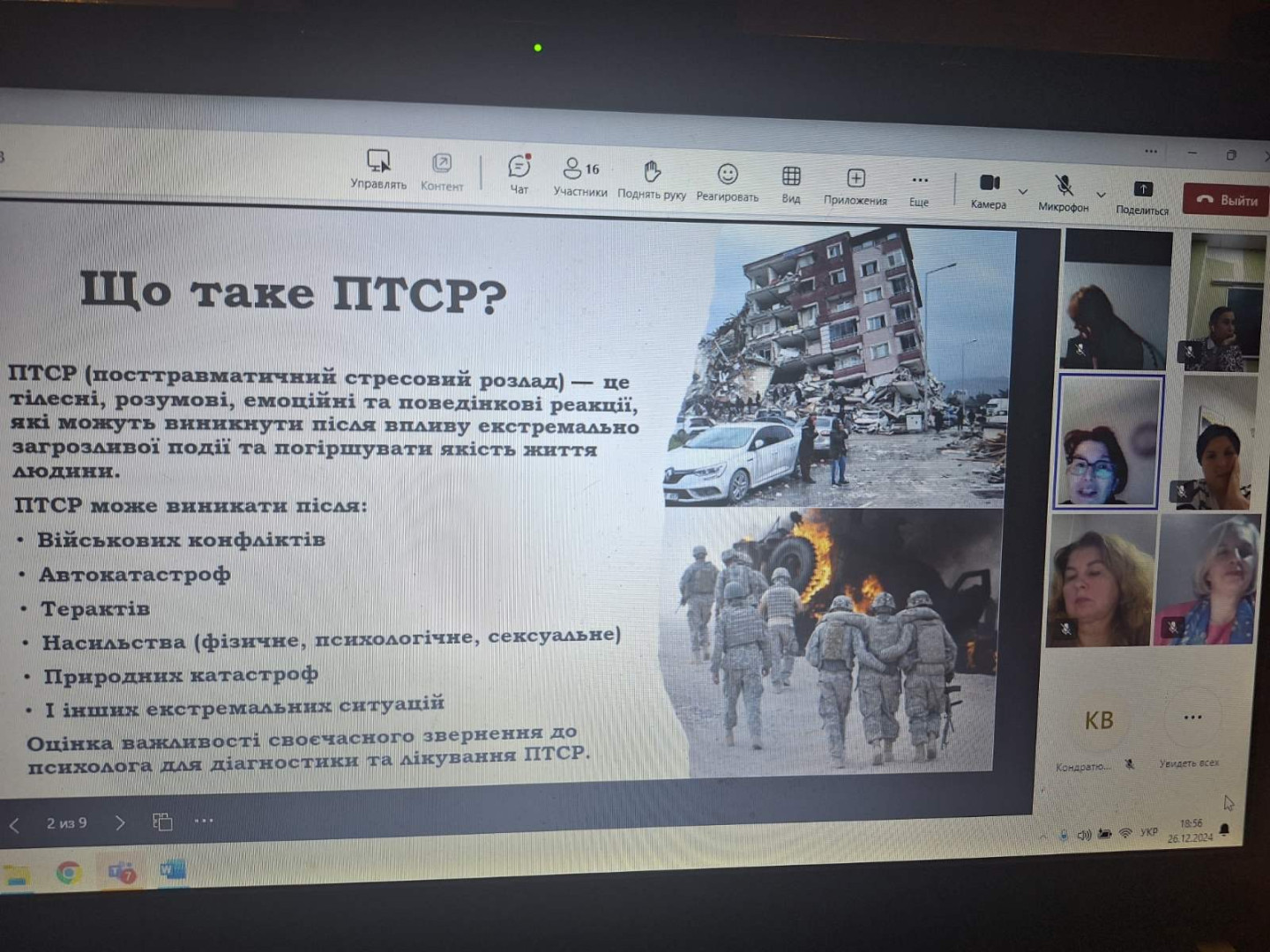The width and height of the screenshot is (1270, 952).
Task: Toggle the Камера camera on or off
Action: (x=989, y=191)
